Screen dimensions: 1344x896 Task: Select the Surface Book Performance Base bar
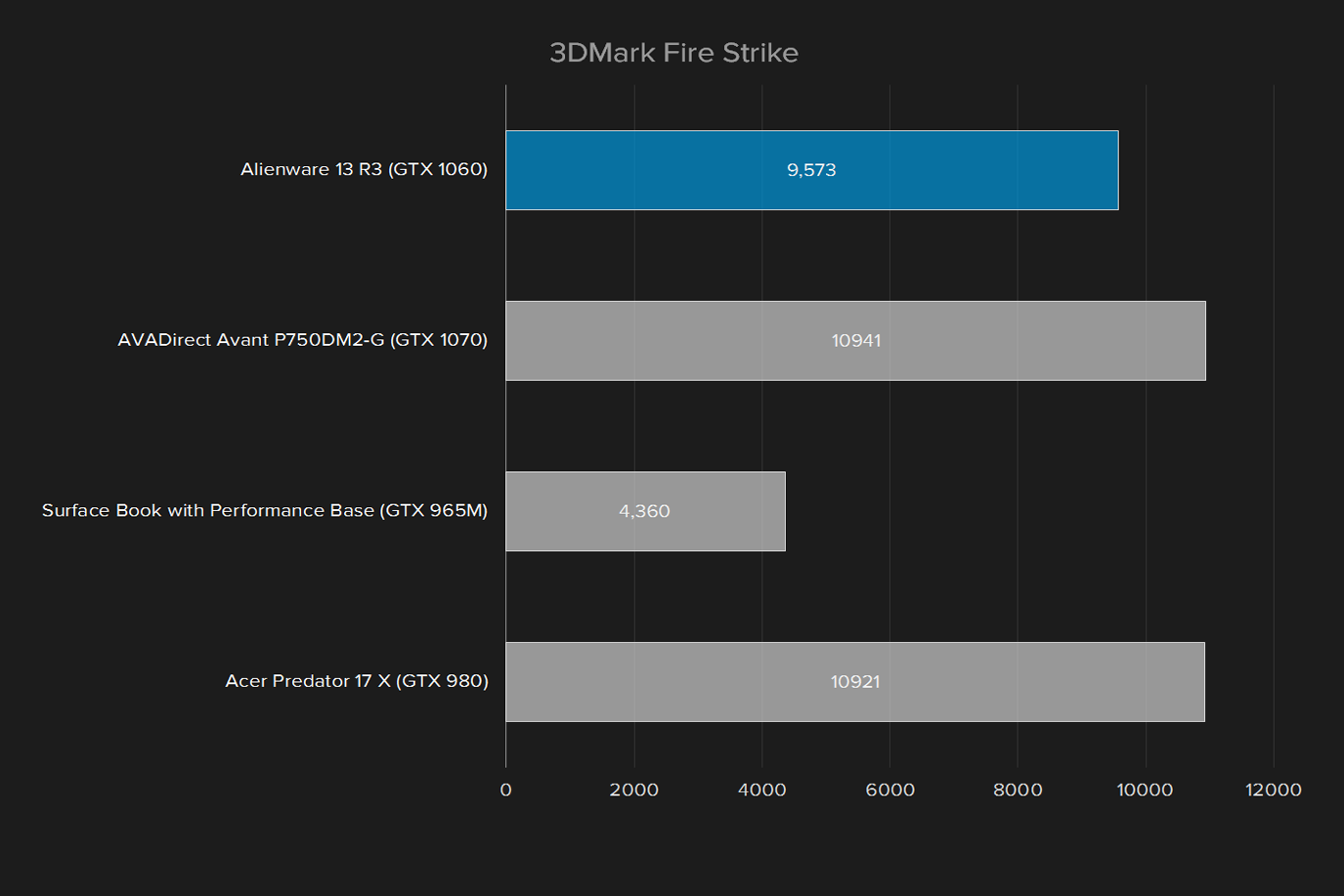645,511
